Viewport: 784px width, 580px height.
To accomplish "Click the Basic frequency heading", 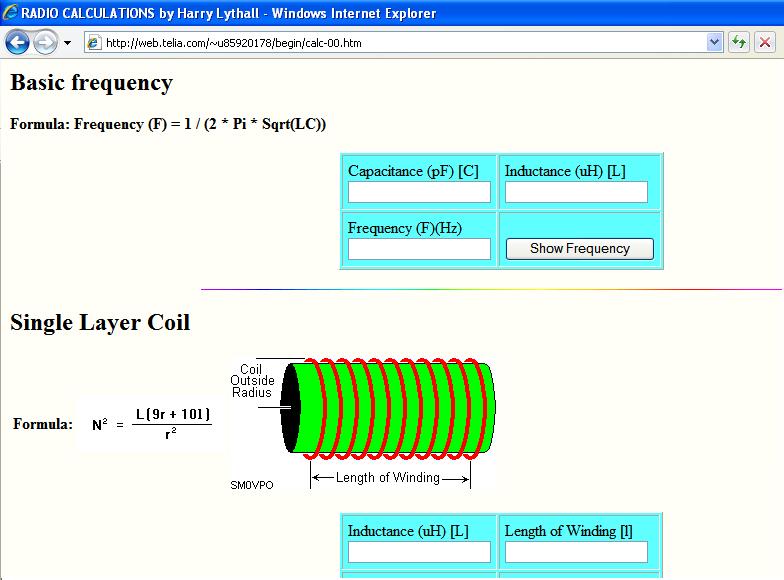I will [92, 83].
